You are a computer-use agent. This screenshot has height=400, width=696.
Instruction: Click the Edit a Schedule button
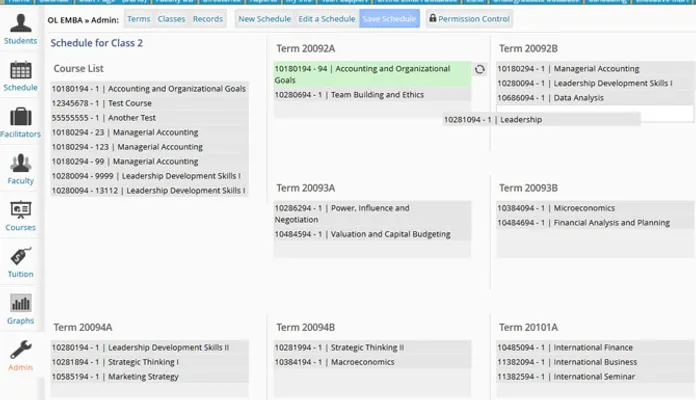point(327,19)
